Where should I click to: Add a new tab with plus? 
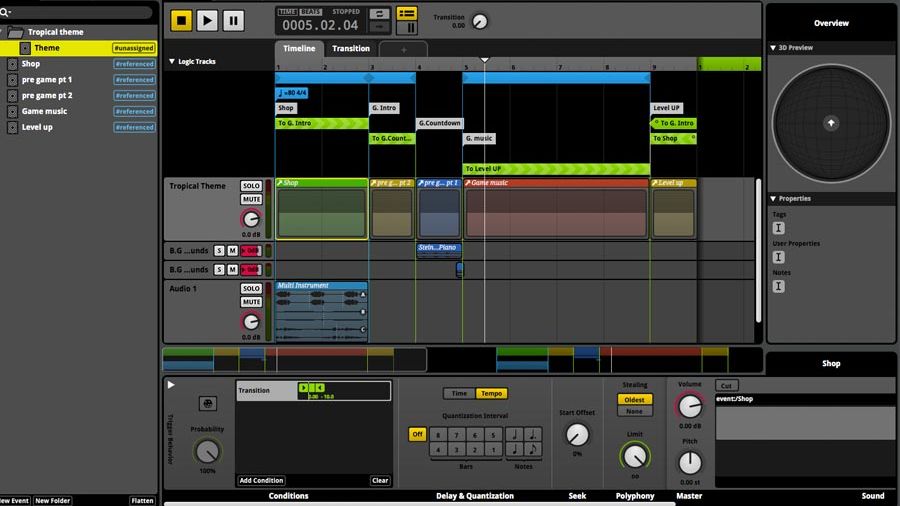click(404, 50)
